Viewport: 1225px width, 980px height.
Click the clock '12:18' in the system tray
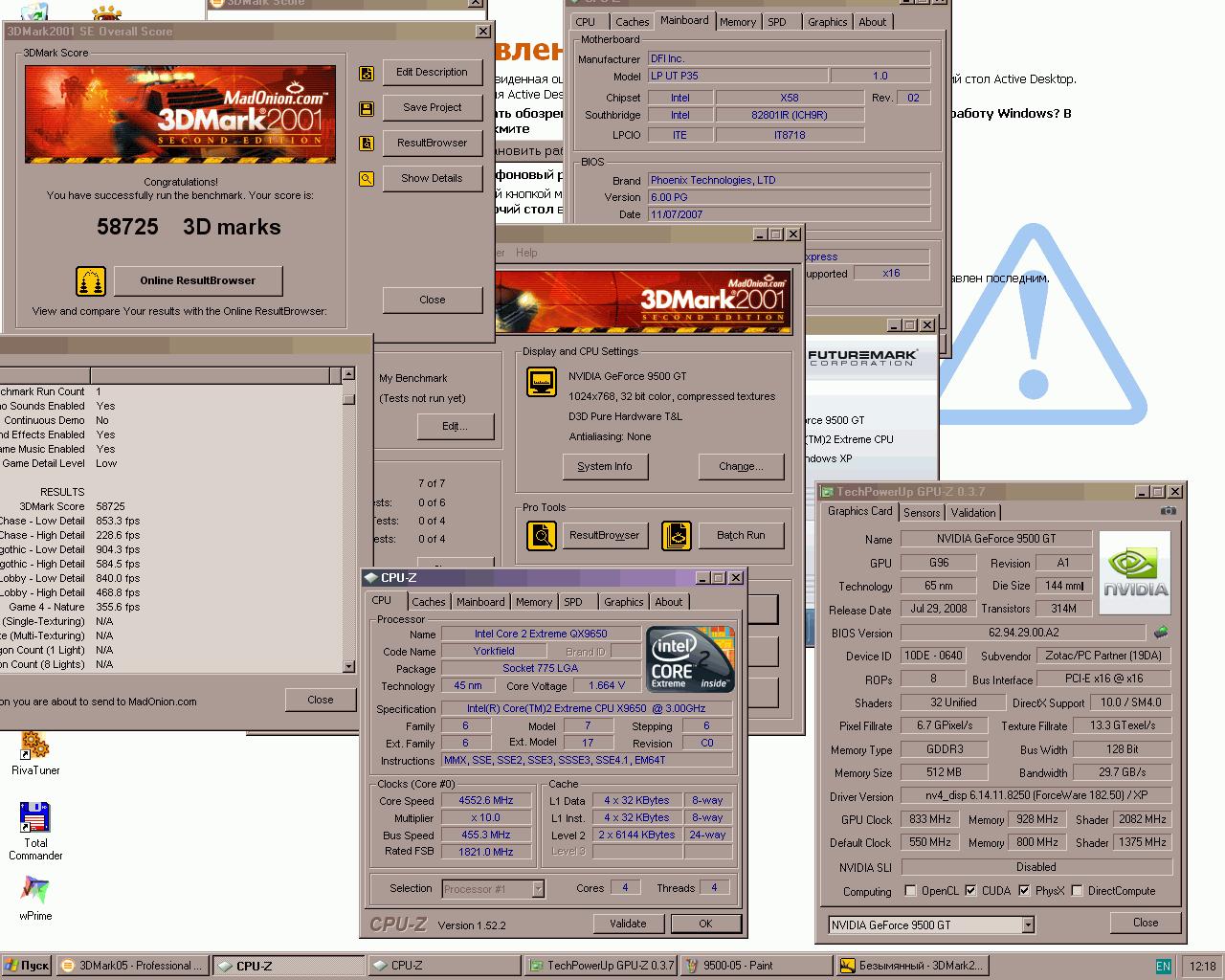[1201, 967]
